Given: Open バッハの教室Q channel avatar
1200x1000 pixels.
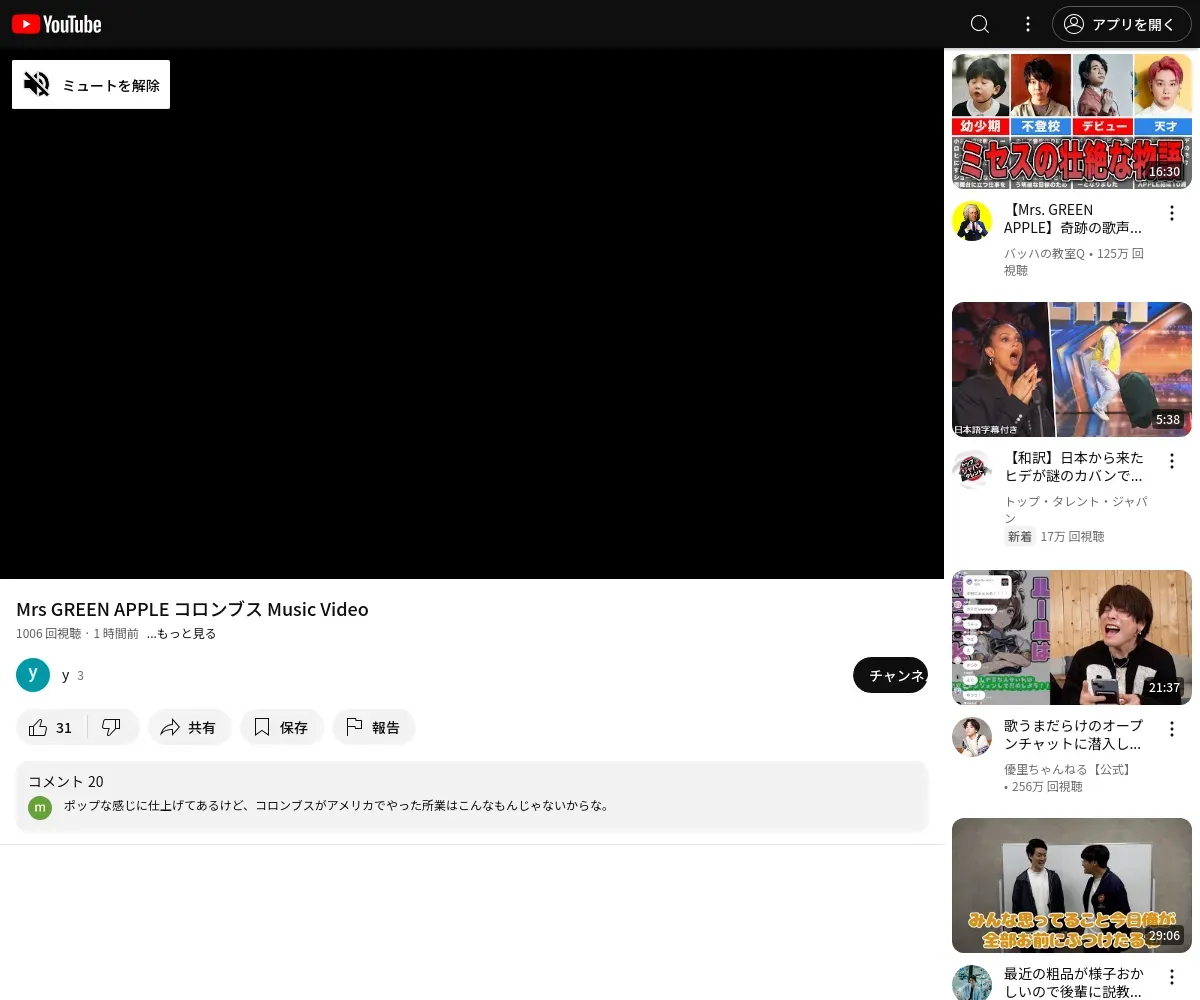Looking at the screenshot, I should tap(972, 221).
